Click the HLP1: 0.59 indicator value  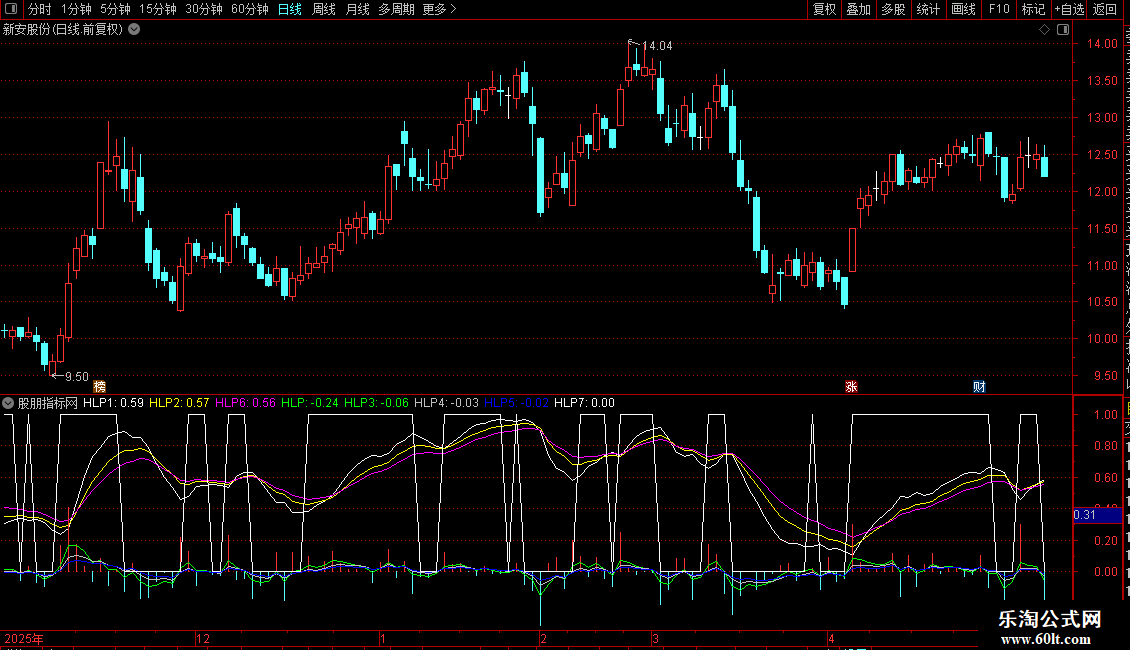pyautogui.click(x=113, y=403)
